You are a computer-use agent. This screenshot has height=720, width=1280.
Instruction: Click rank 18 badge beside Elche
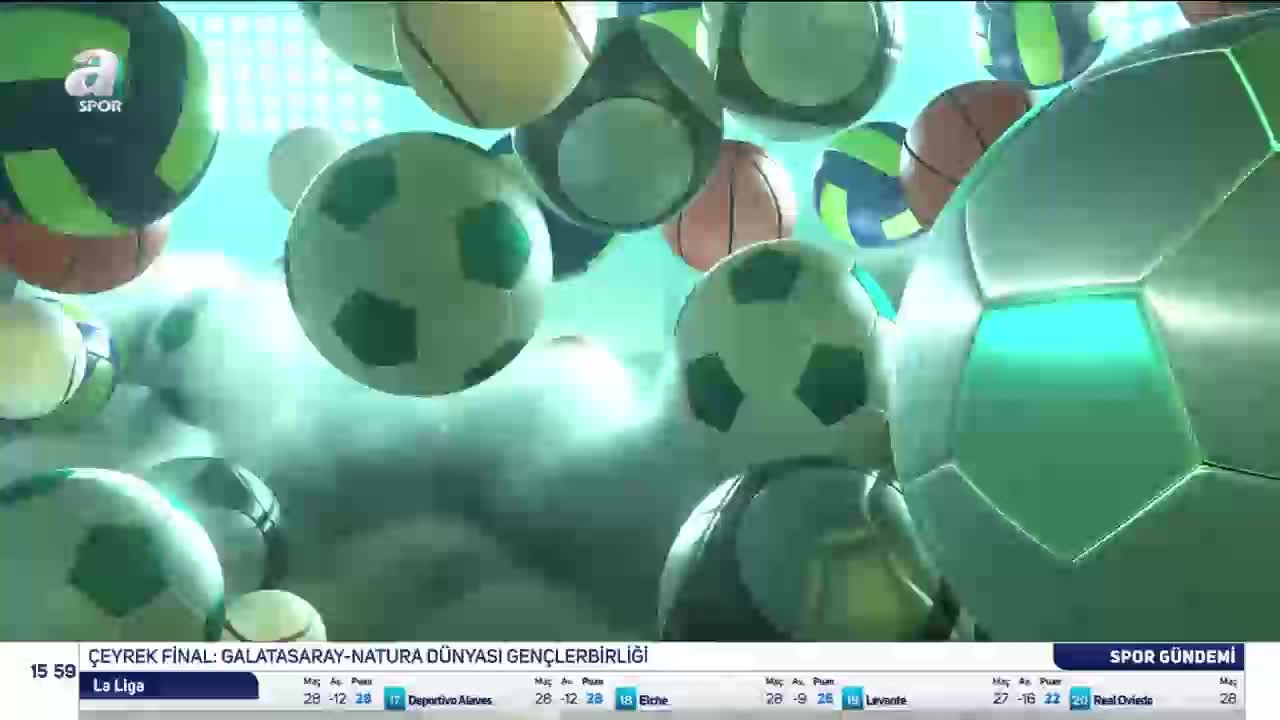(x=626, y=699)
